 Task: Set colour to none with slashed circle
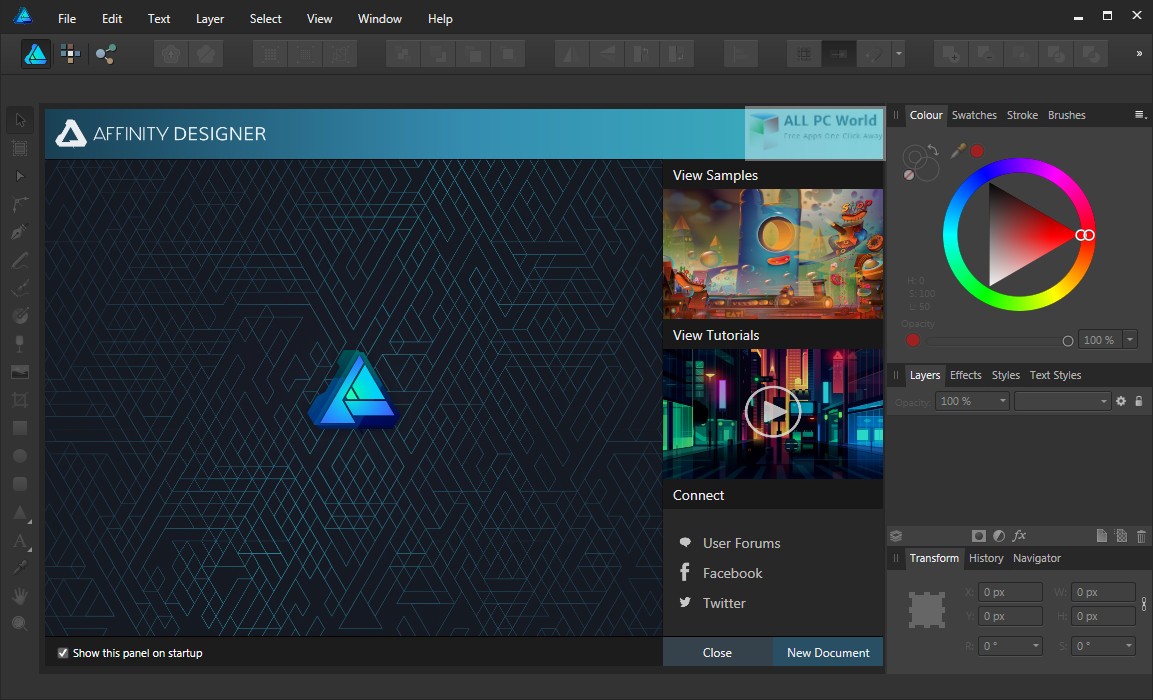point(909,175)
